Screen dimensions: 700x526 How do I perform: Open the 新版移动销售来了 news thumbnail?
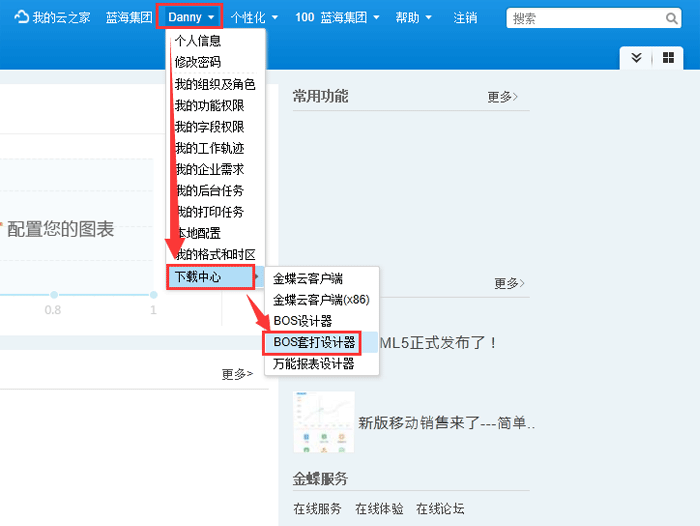(x=324, y=422)
